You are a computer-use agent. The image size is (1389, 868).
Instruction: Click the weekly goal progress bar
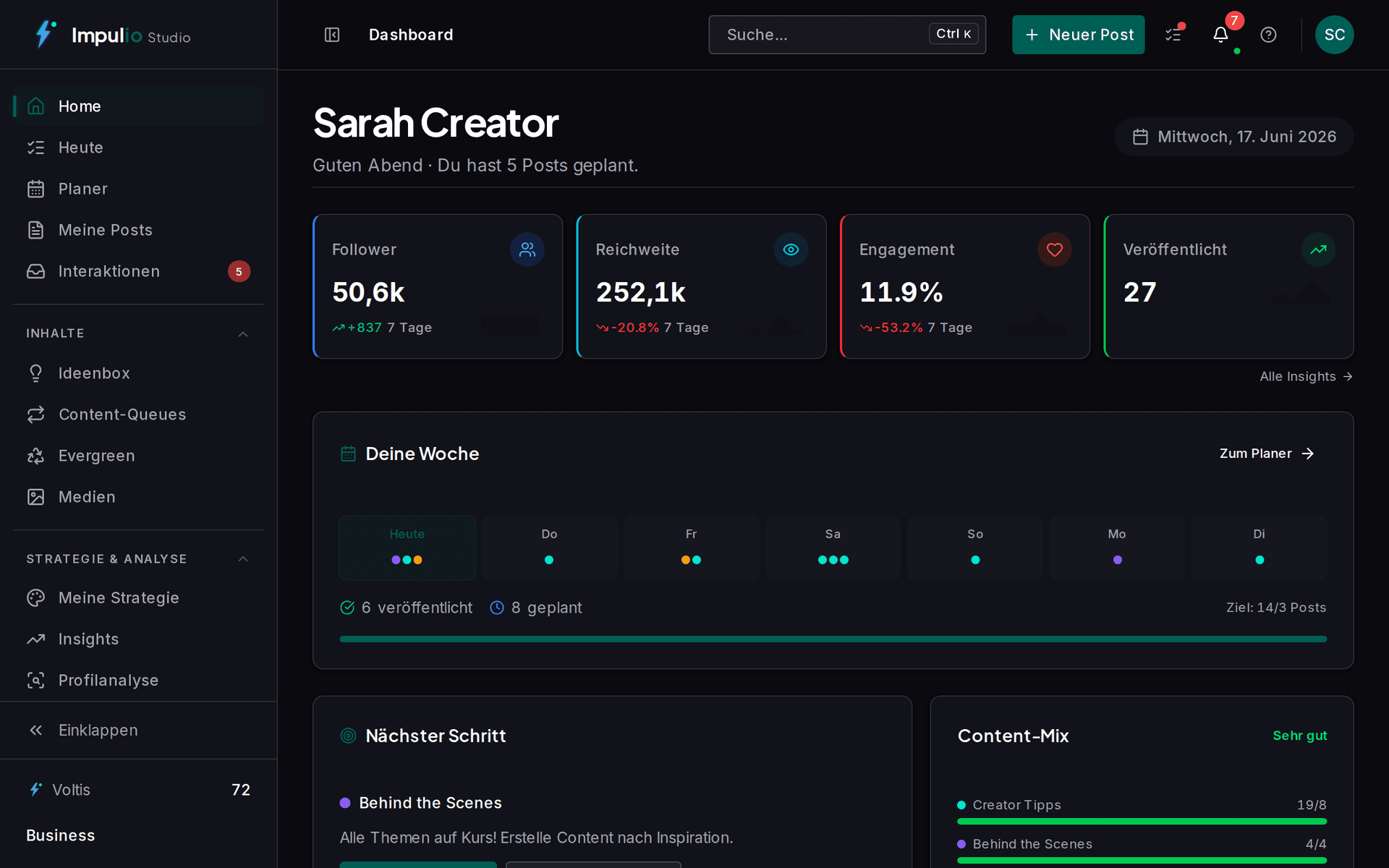coord(833,639)
